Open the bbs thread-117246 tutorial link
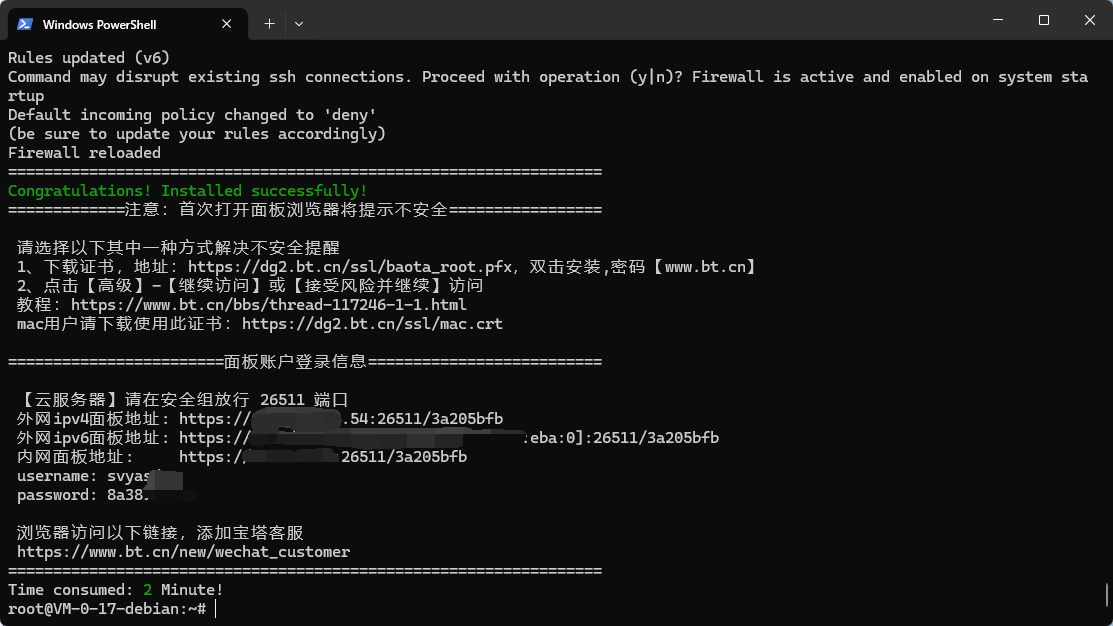Image resolution: width=1113 pixels, height=626 pixels. (269, 305)
